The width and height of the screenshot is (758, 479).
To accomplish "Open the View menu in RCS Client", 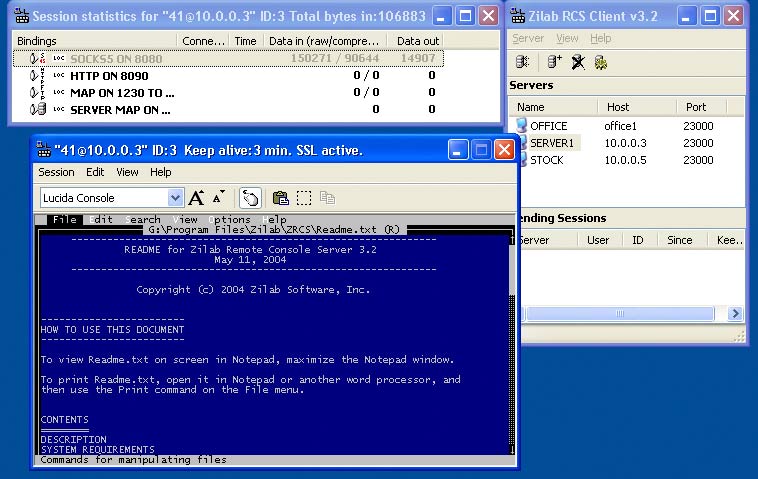I will (x=567, y=38).
